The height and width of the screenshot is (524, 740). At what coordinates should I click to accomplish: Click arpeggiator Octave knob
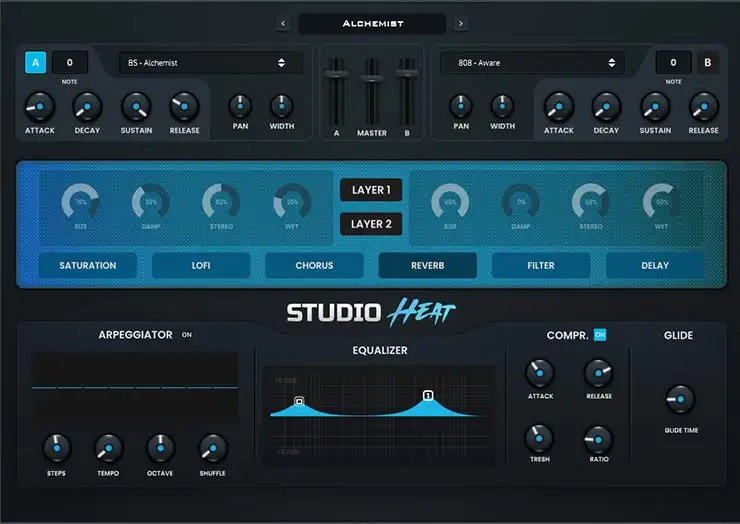160,448
